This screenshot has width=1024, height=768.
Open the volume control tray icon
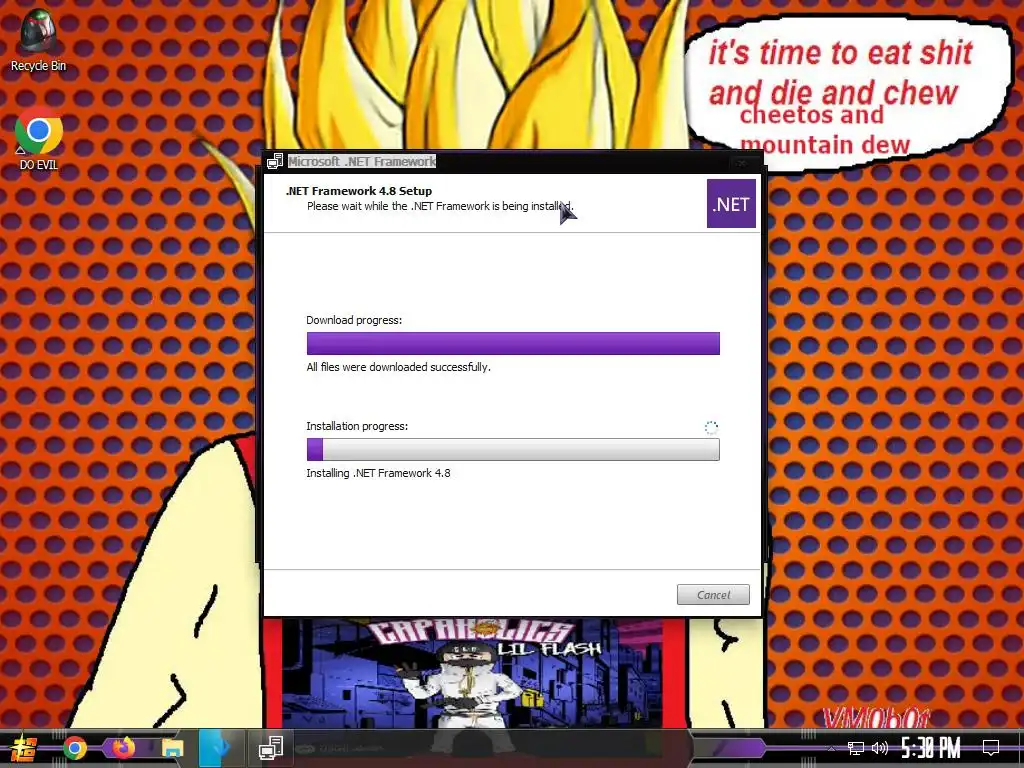pyautogui.click(x=879, y=748)
